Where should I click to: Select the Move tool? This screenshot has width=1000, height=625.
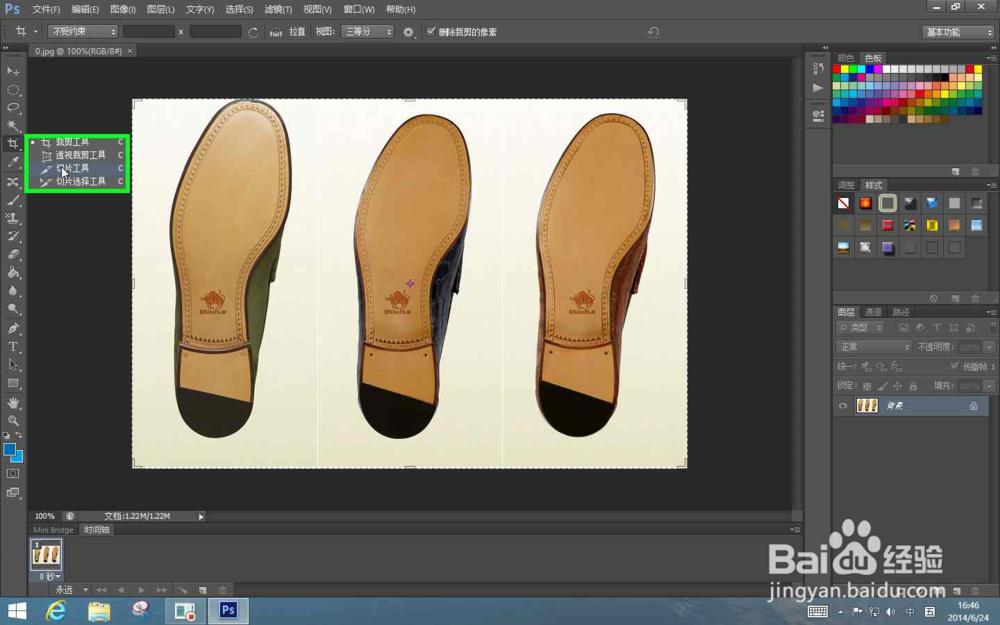click(x=13, y=71)
